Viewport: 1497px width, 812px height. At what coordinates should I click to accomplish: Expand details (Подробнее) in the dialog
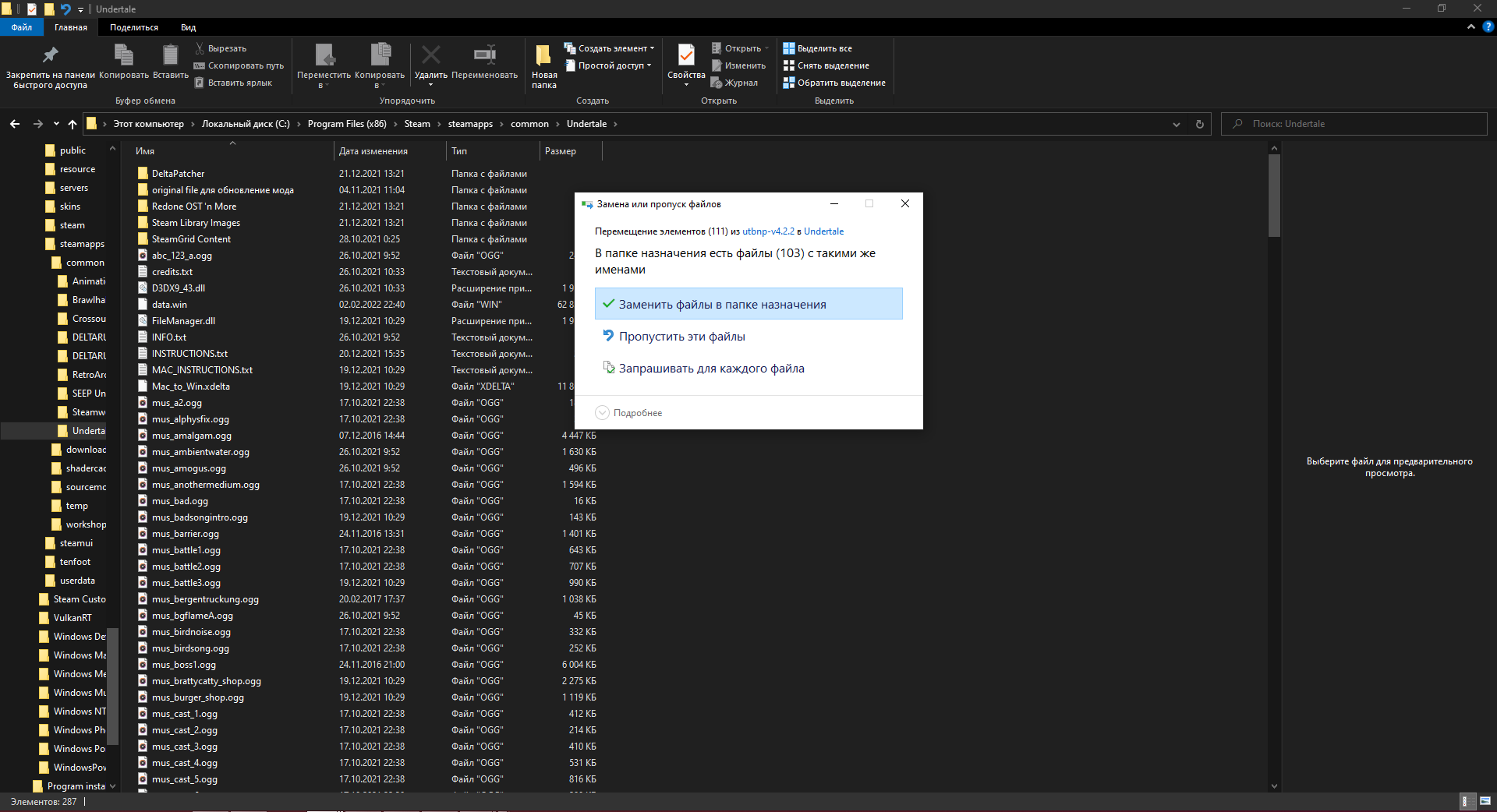(629, 413)
